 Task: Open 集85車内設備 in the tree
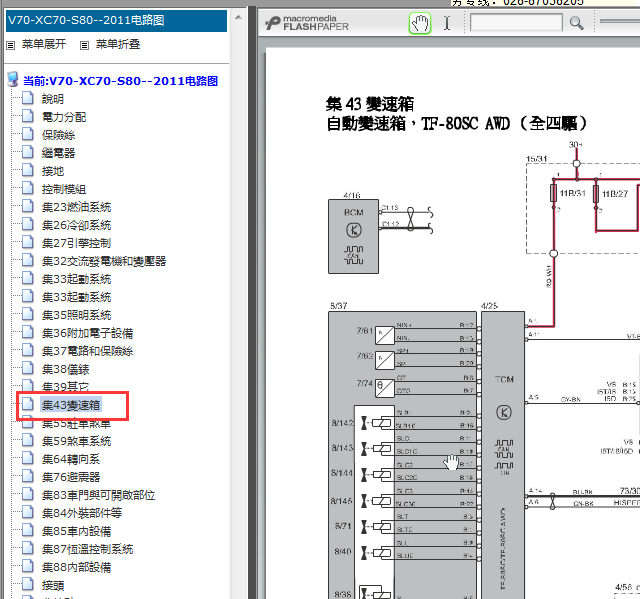76,531
